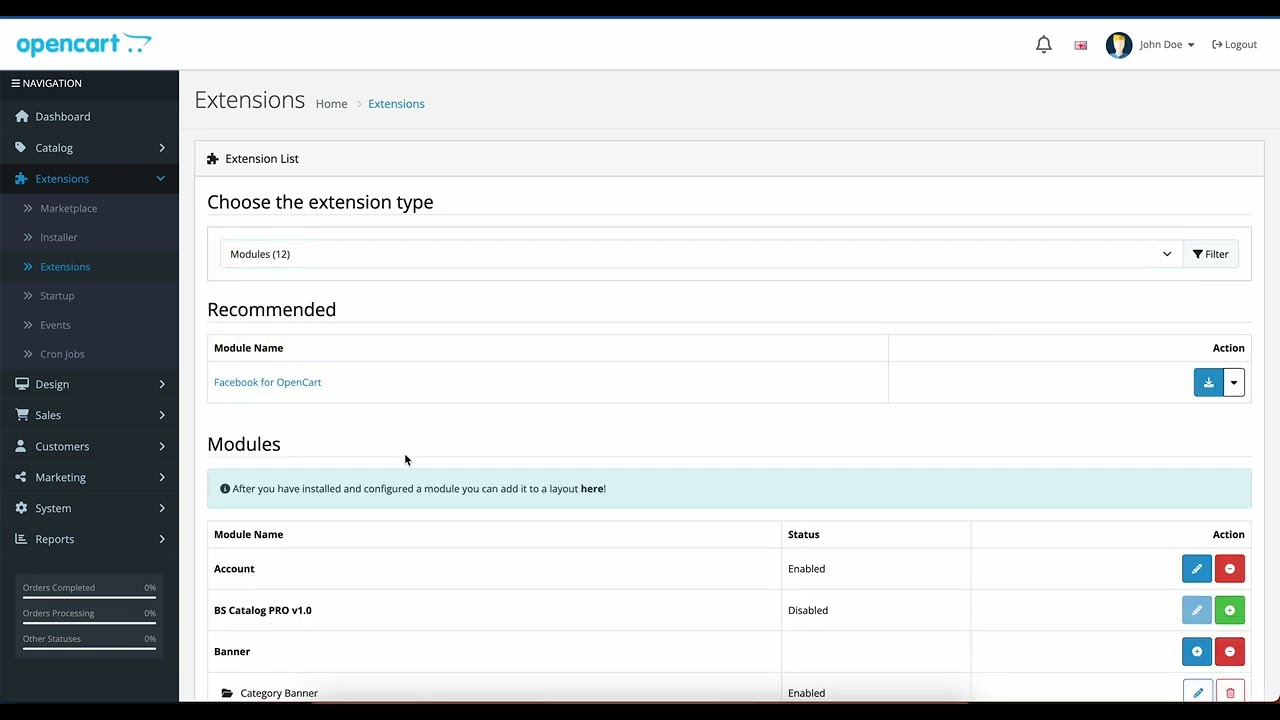Click the language flag icon
The width and height of the screenshot is (1280, 720).
click(1081, 45)
